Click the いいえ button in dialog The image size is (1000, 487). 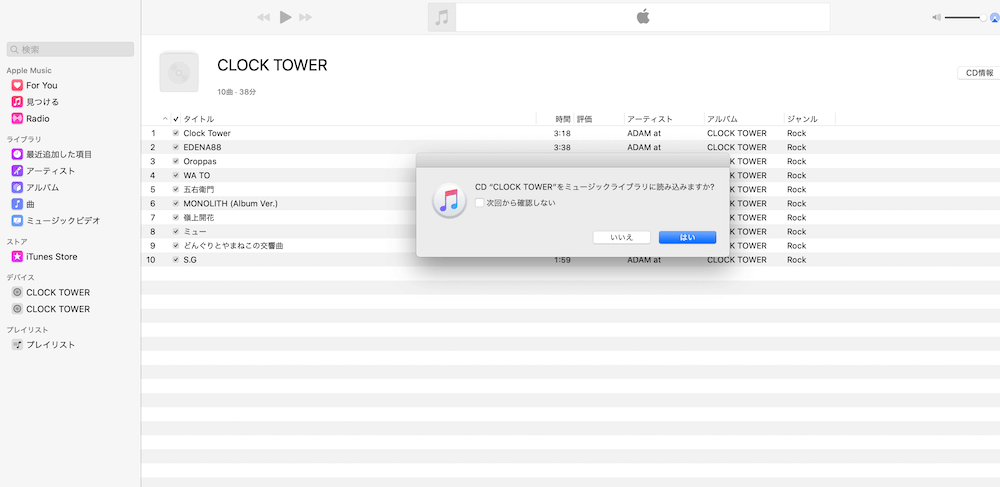[x=622, y=237]
